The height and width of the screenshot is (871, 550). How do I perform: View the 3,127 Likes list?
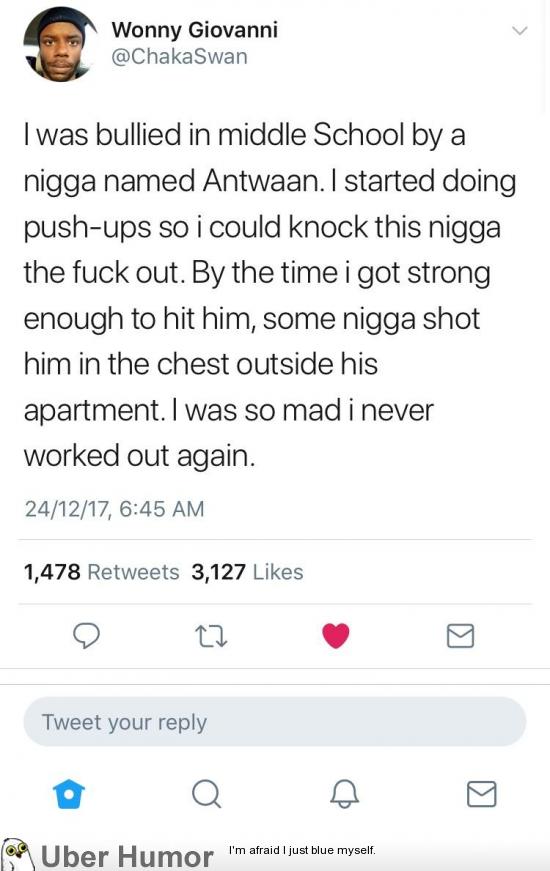(247, 572)
